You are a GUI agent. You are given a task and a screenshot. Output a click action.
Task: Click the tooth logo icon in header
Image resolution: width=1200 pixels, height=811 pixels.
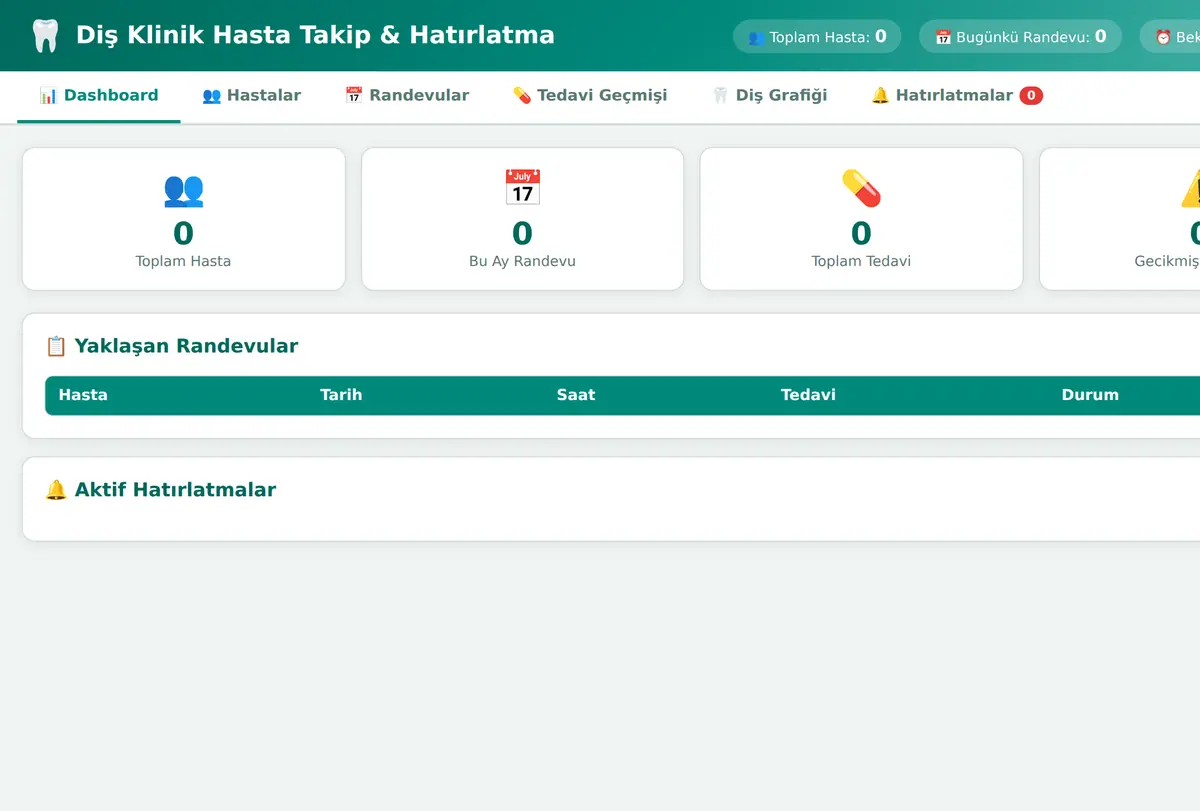45,36
